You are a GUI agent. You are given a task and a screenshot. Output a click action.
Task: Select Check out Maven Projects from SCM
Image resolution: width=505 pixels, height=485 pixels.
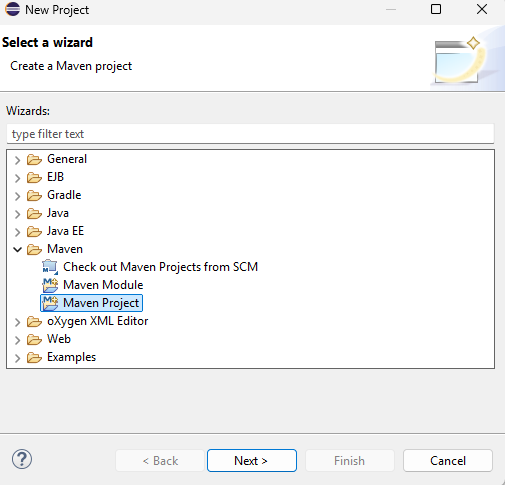click(160, 267)
